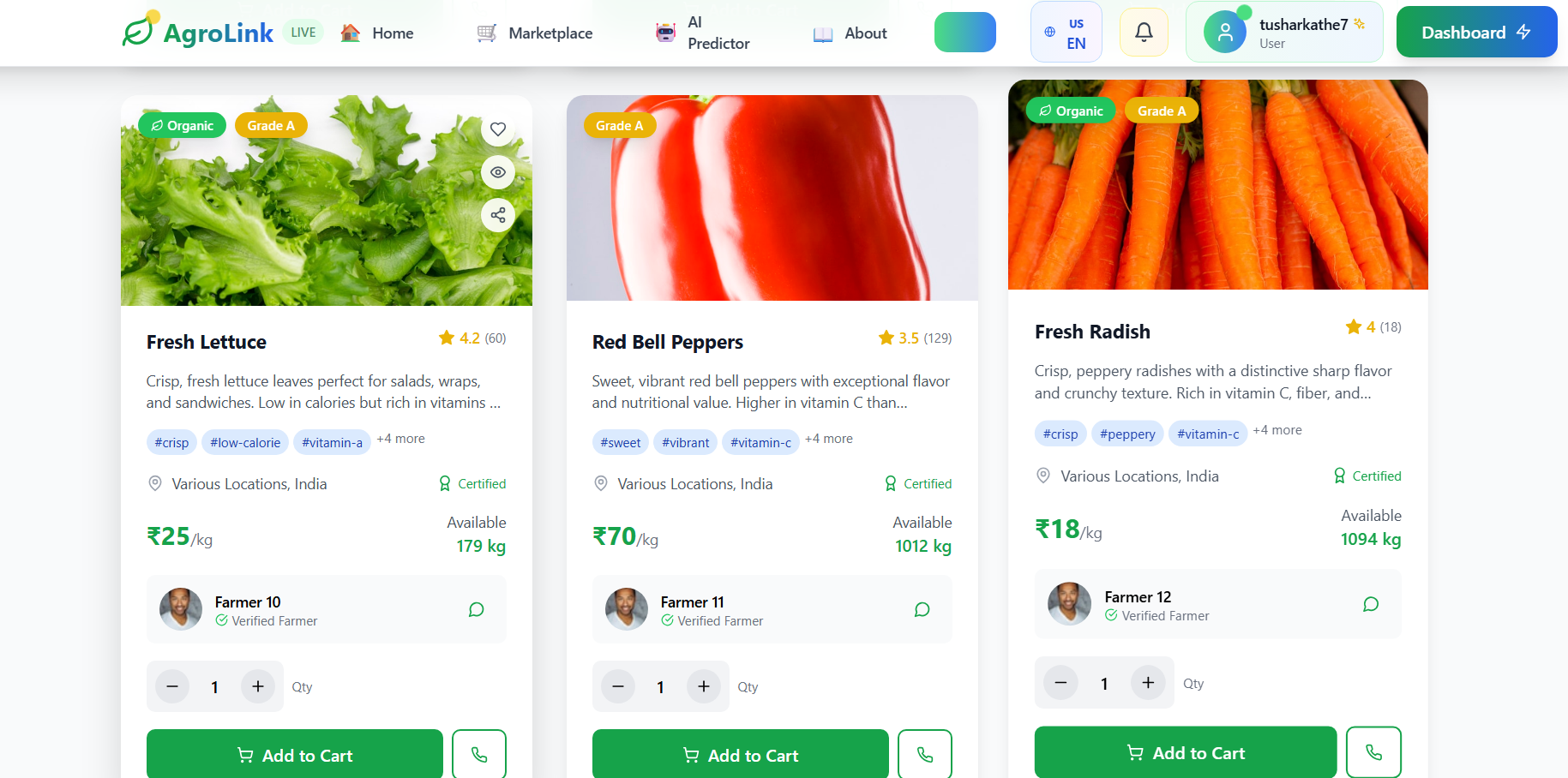Expand +4 more tags on Fresh Radish
Image resolution: width=1568 pixels, height=778 pixels.
(1277, 430)
